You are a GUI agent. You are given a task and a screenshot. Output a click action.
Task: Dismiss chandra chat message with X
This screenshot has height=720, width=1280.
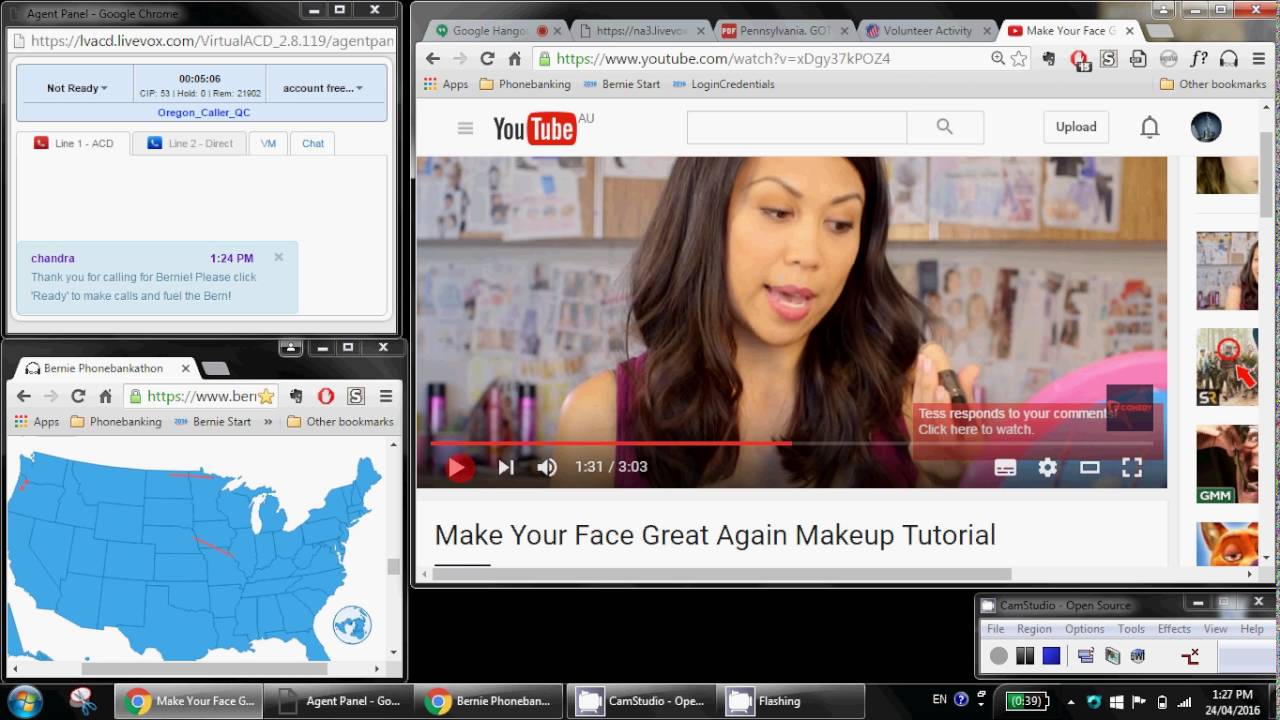279,257
